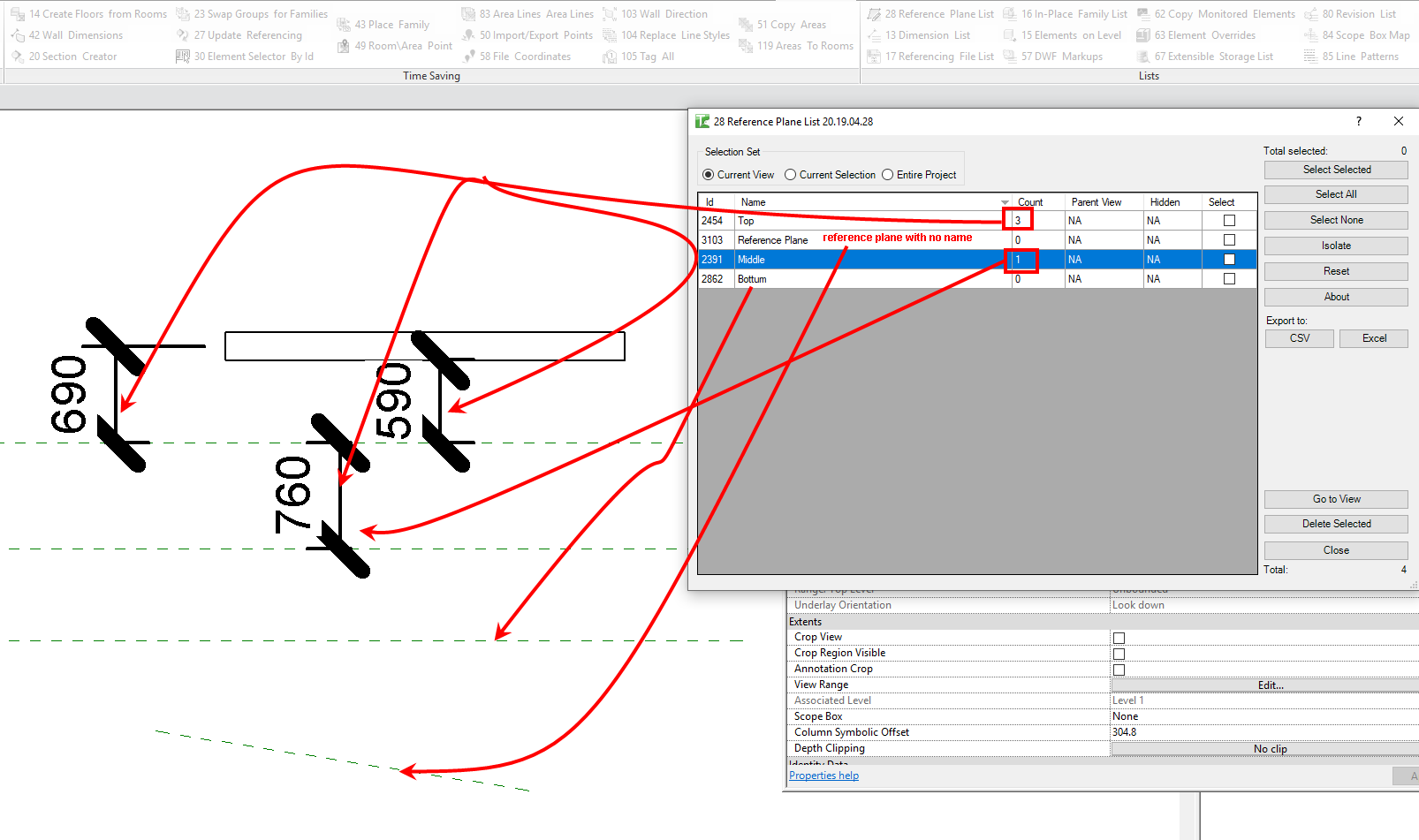The width and height of the screenshot is (1419, 840).
Task: Select the Current View radio button
Action: pos(710,174)
